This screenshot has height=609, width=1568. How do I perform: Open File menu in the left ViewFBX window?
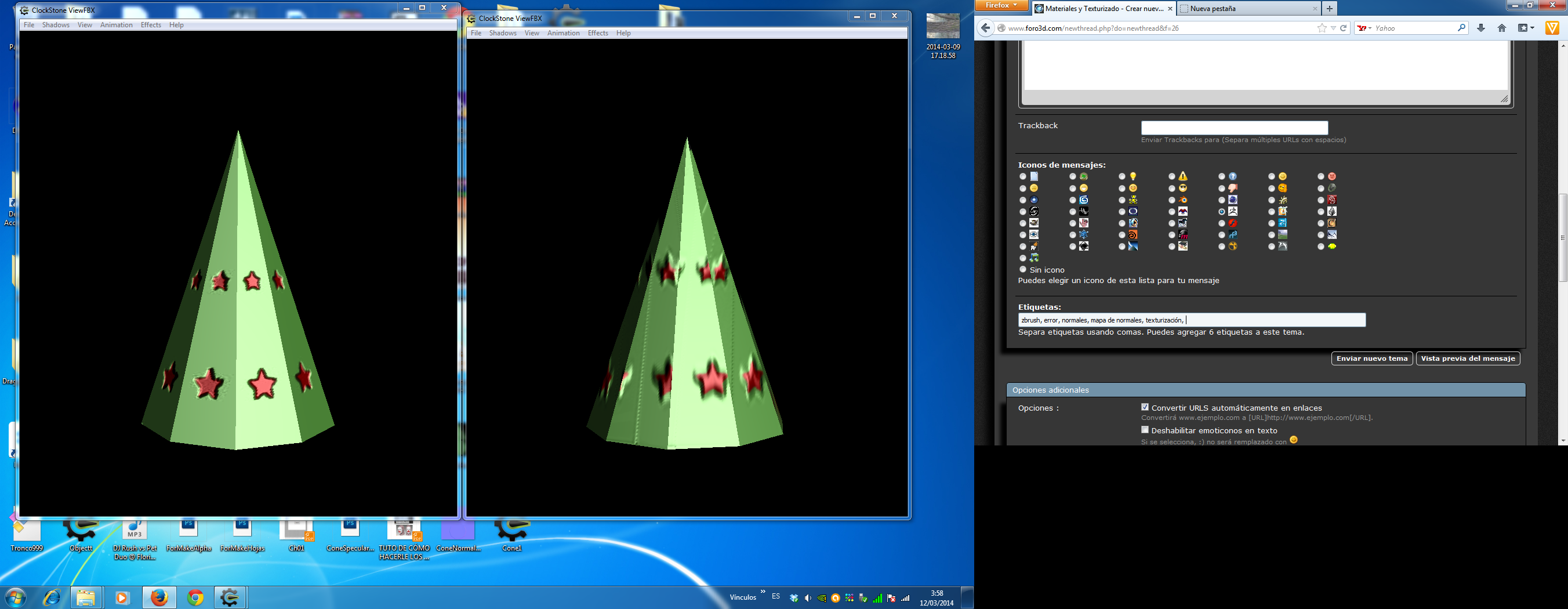click(29, 25)
